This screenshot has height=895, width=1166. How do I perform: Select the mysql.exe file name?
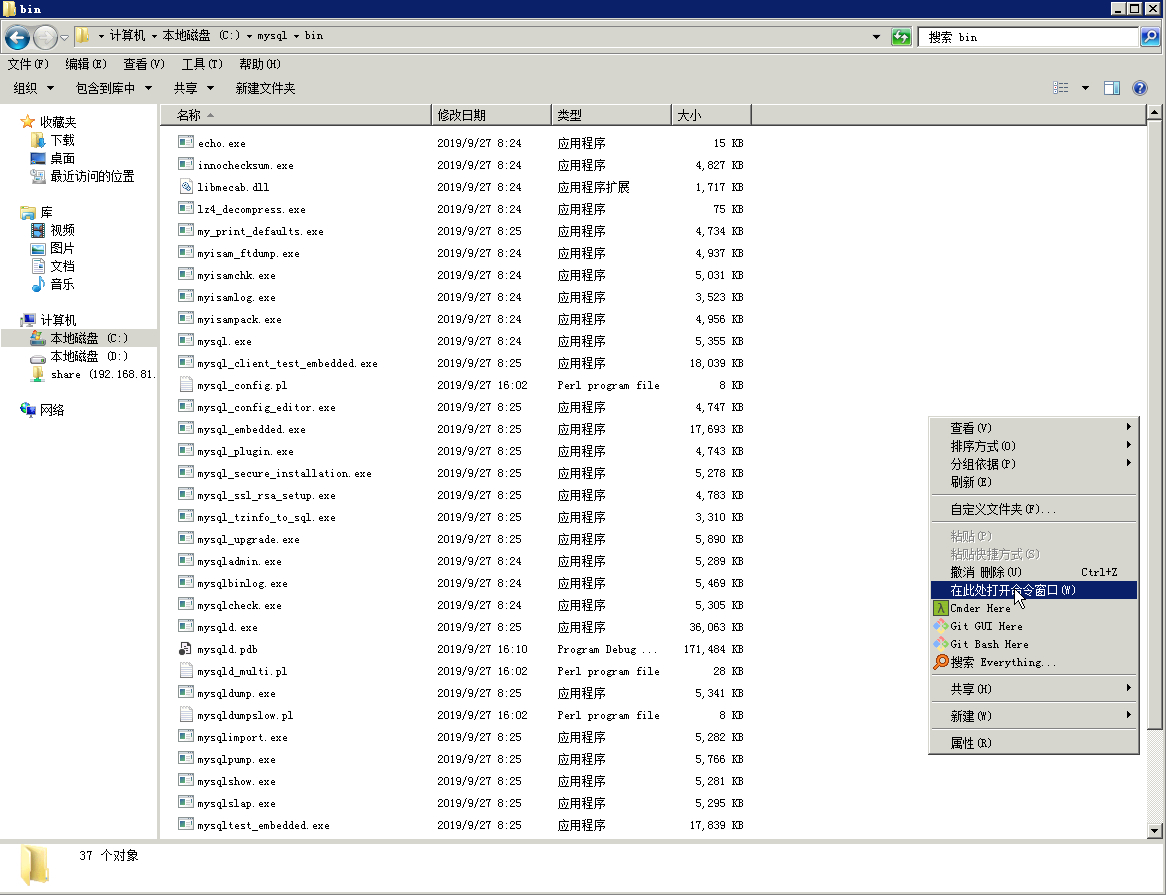click(x=225, y=341)
